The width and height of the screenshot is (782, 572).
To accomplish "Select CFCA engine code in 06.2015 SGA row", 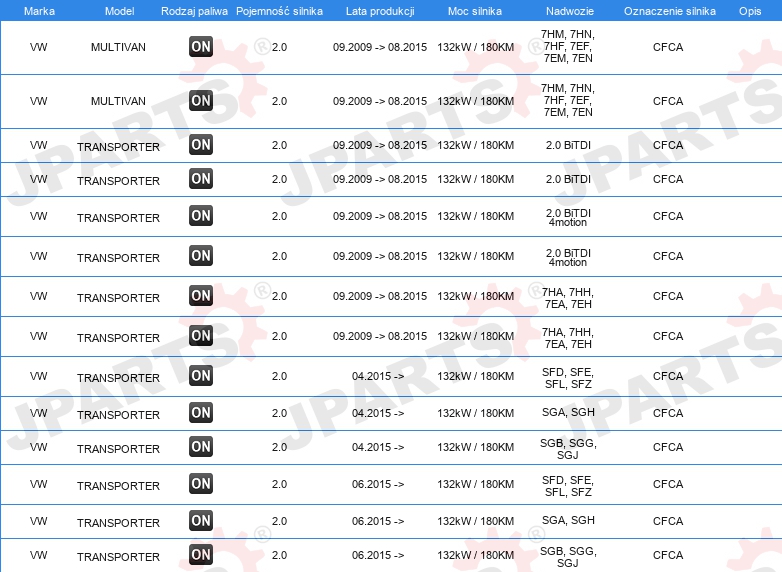I will point(668,521).
